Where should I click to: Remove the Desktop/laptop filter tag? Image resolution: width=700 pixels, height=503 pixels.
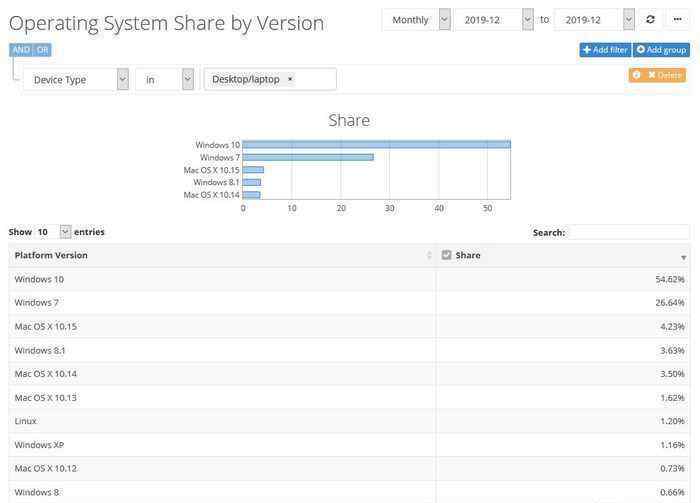tap(290, 79)
